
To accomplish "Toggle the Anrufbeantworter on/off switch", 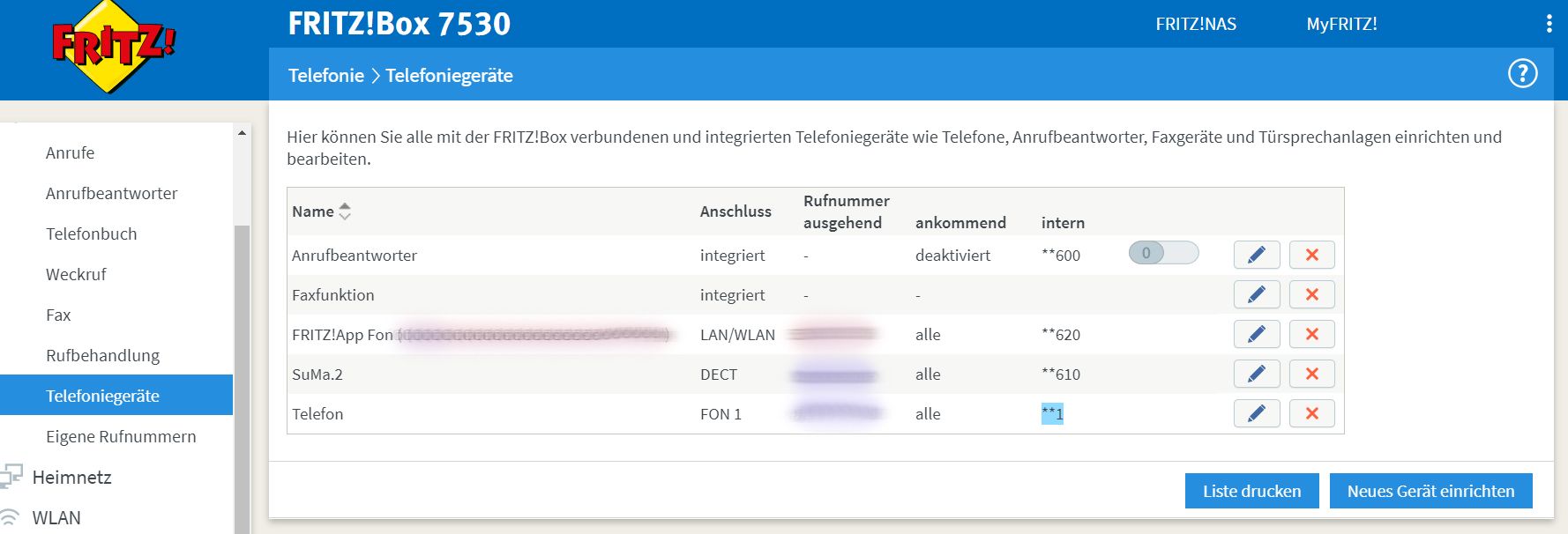I will click(x=1163, y=253).
